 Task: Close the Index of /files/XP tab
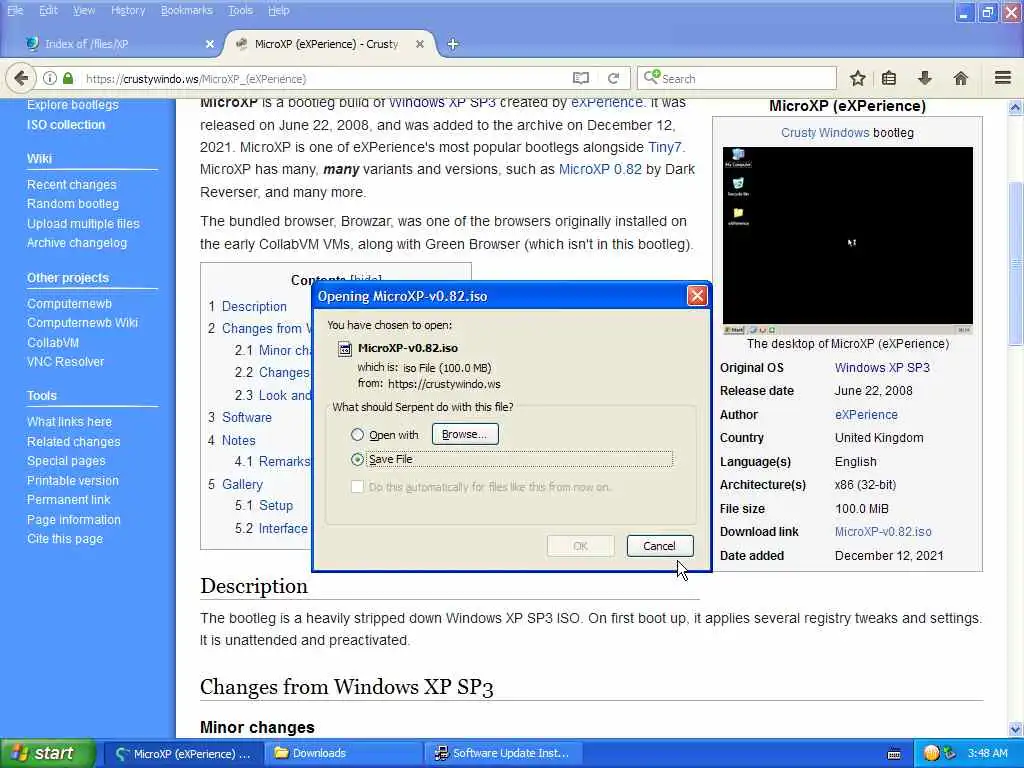tap(210, 44)
